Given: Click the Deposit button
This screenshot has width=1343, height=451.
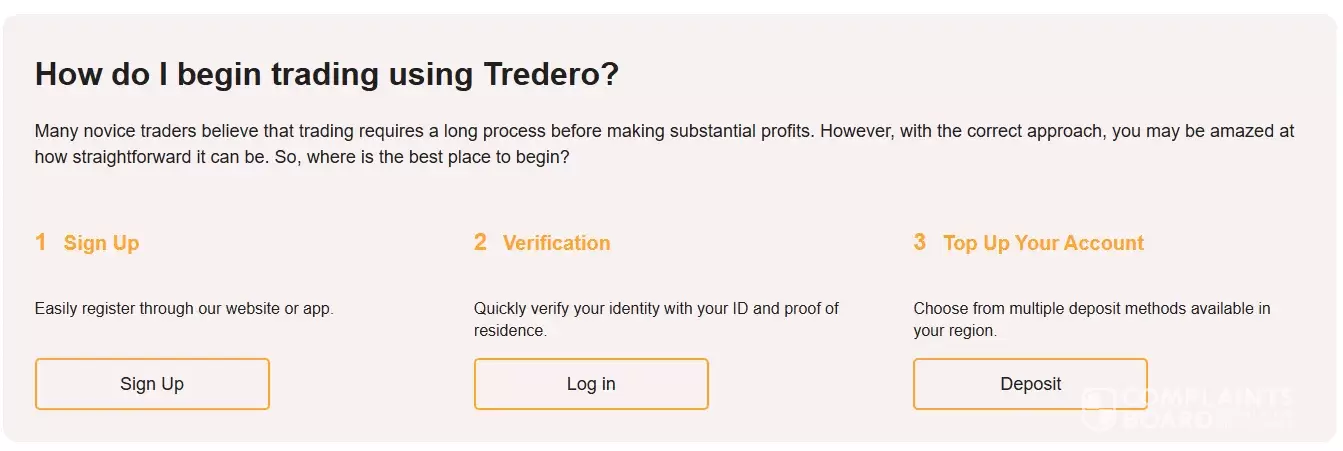Looking at the screenshot, I should click(1030, 384).
